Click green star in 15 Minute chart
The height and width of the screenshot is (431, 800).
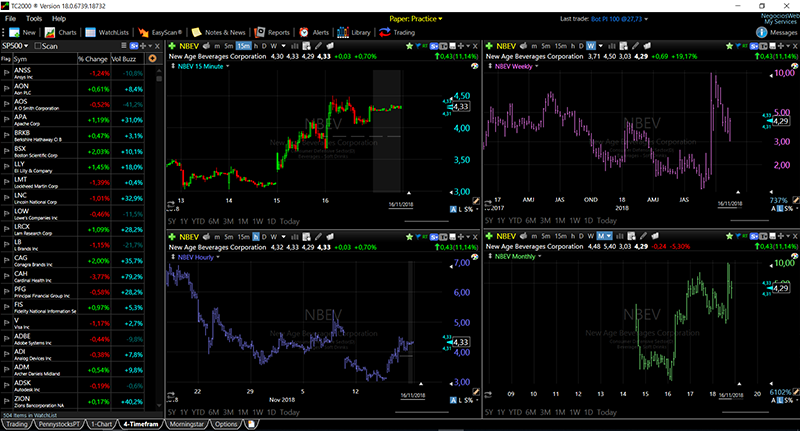pyautogui.click(x=409, y=46)
